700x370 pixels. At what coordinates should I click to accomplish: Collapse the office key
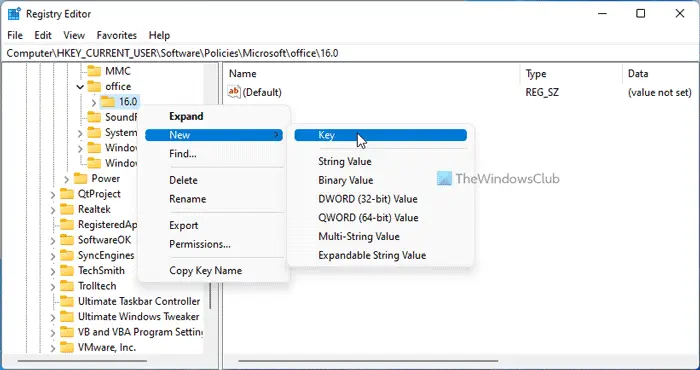coord(80,87)
